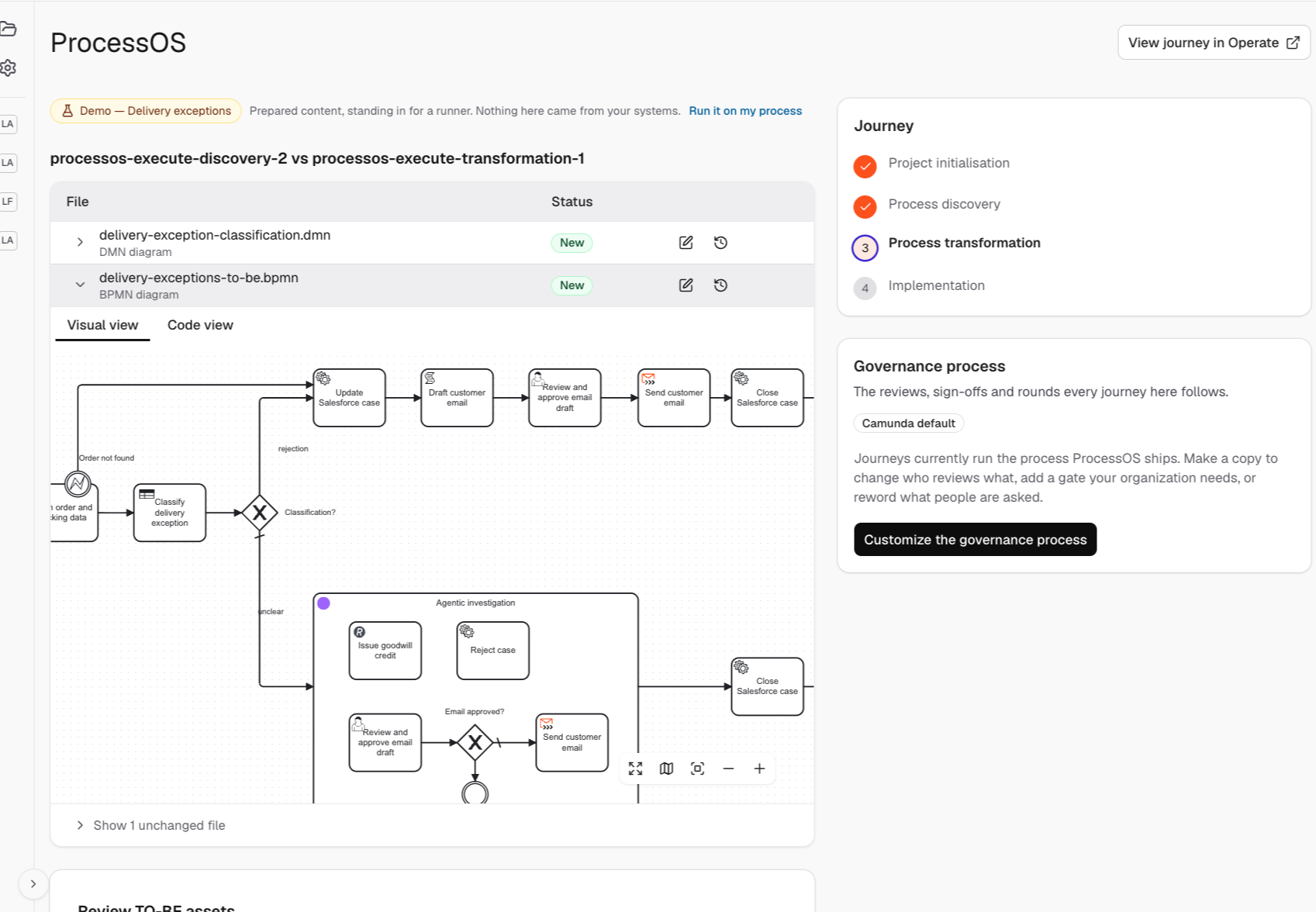Select the Reject case task
This screenshot has height=912, width=1316.
(x=493, y=651)
